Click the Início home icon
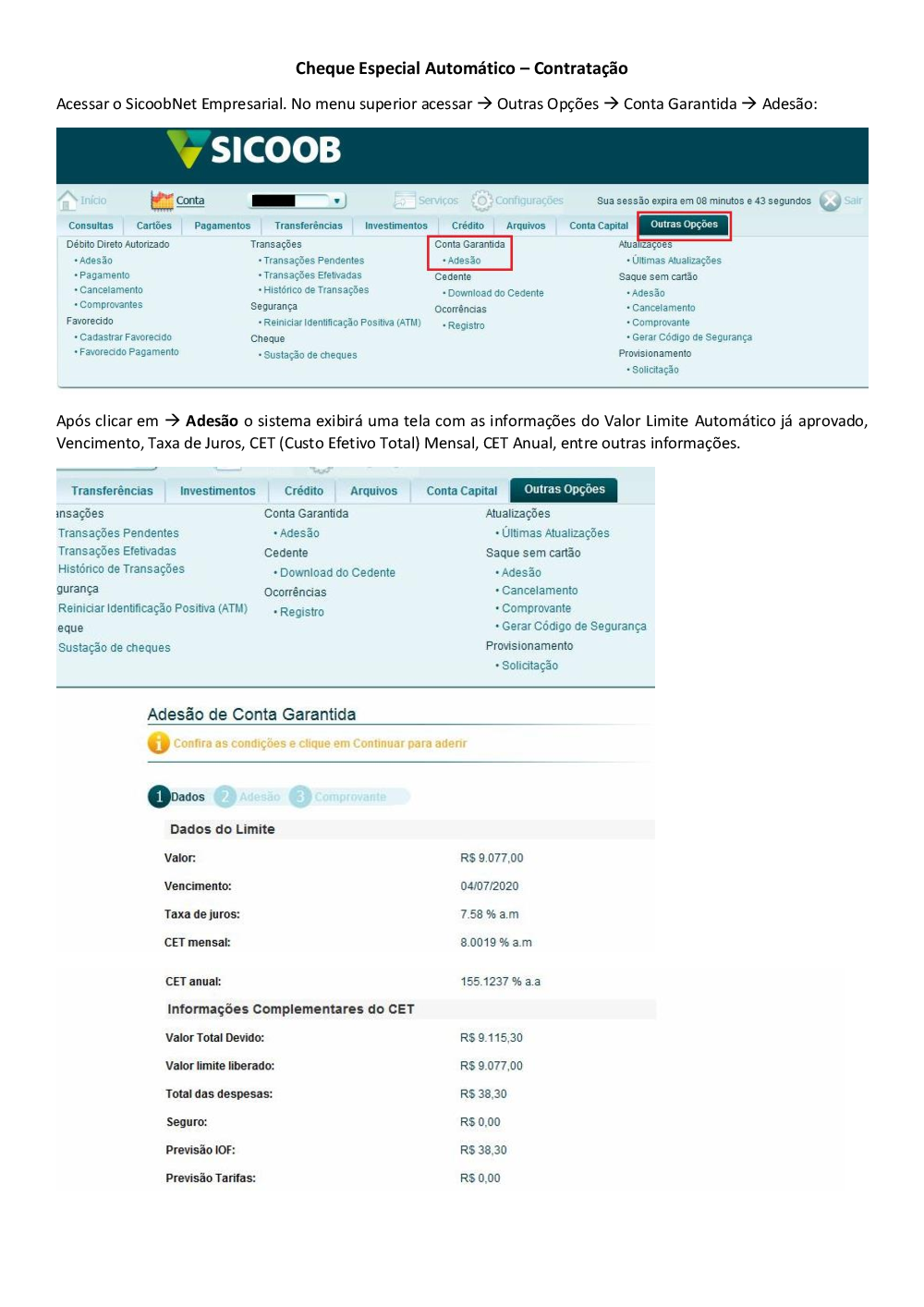The image size is (924, 1307). (68, 201)
